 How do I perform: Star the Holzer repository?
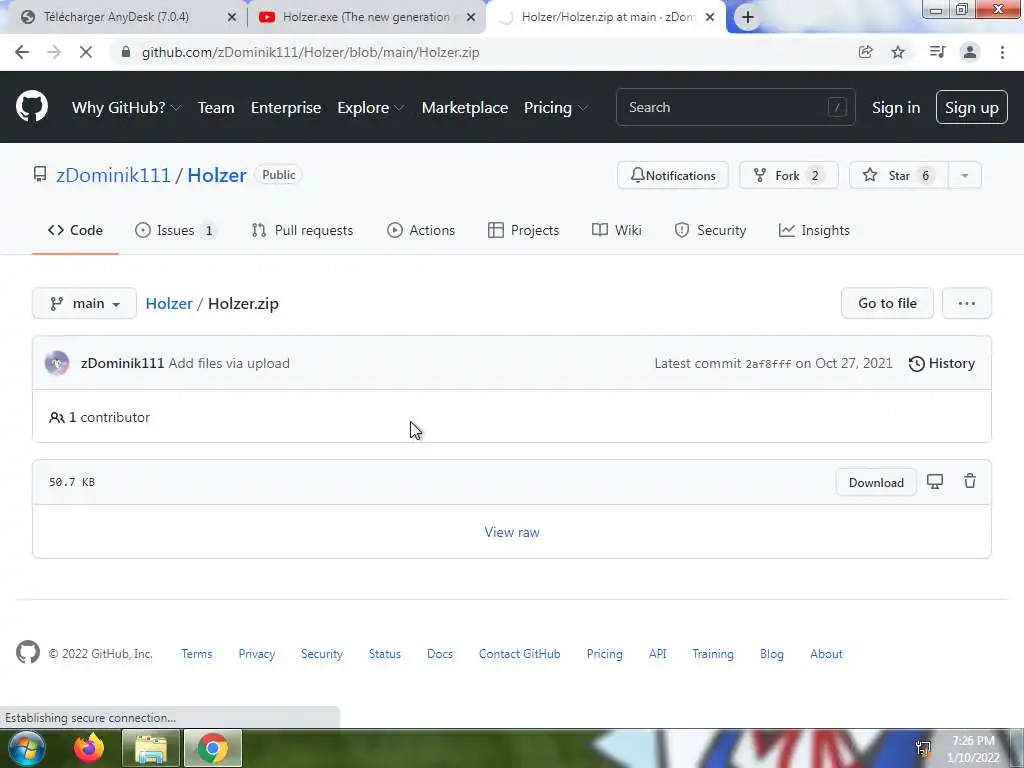click(898, 176)
